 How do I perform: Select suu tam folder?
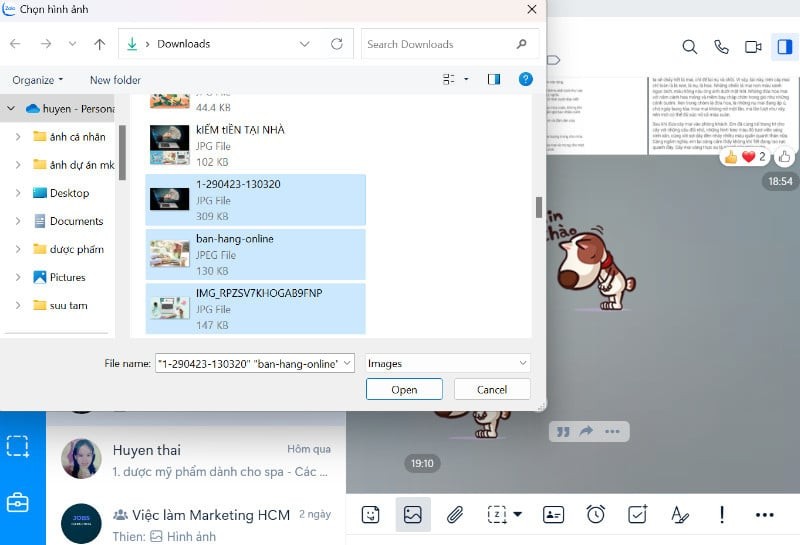pos(60,305)
